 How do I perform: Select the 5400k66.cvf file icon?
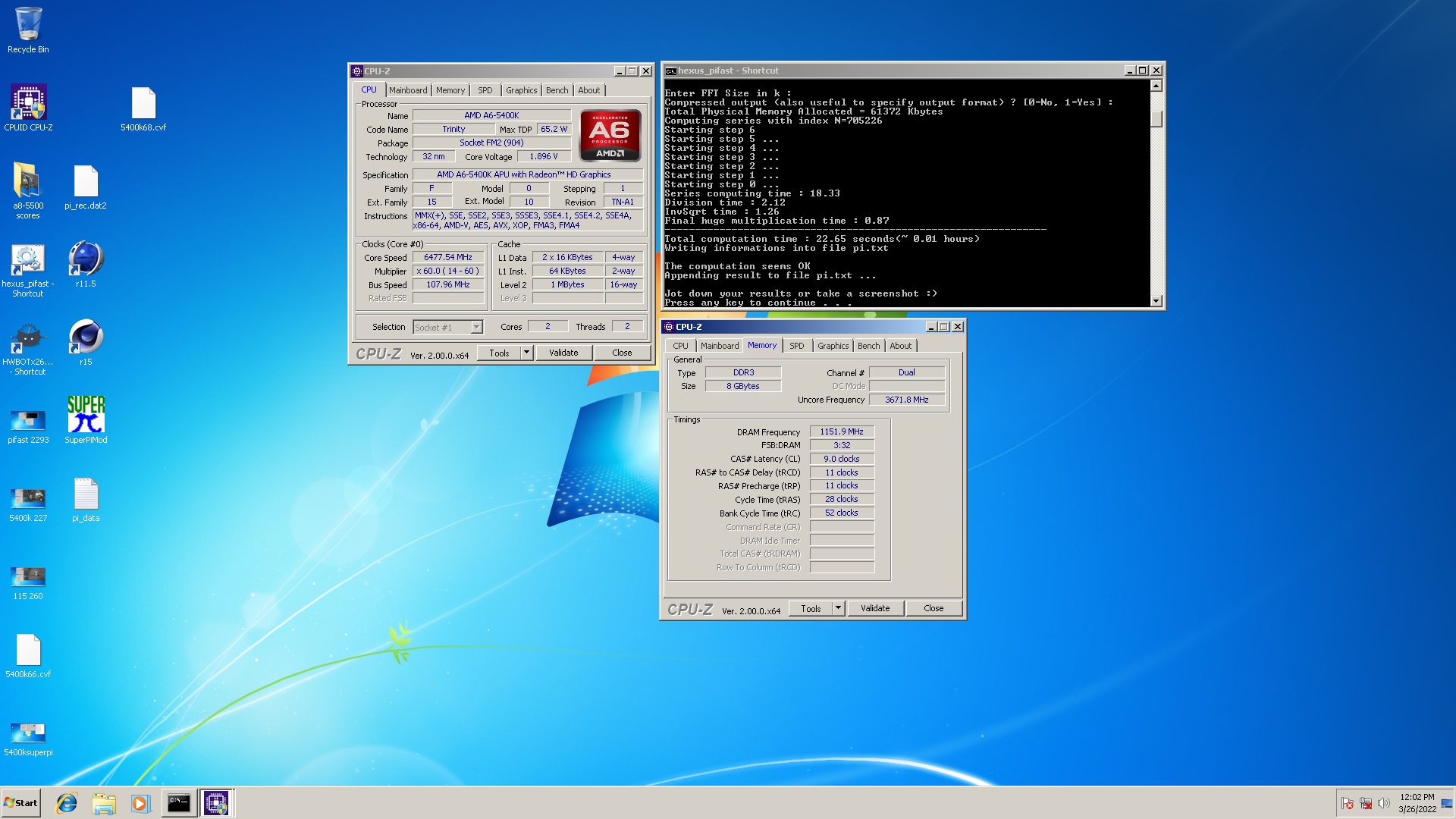[x=28, y=655]
